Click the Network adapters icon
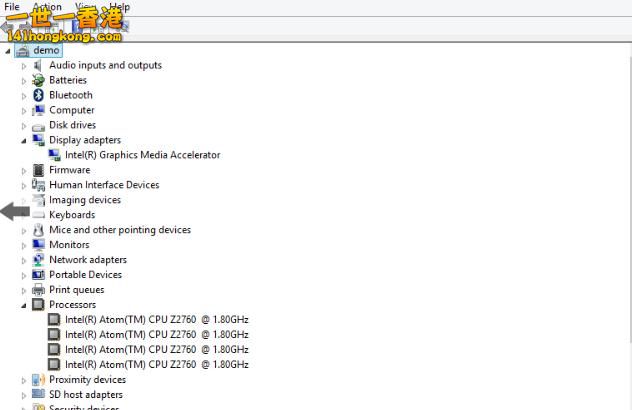The width and height of the screenshot is (632, 410). coord(39,260)
